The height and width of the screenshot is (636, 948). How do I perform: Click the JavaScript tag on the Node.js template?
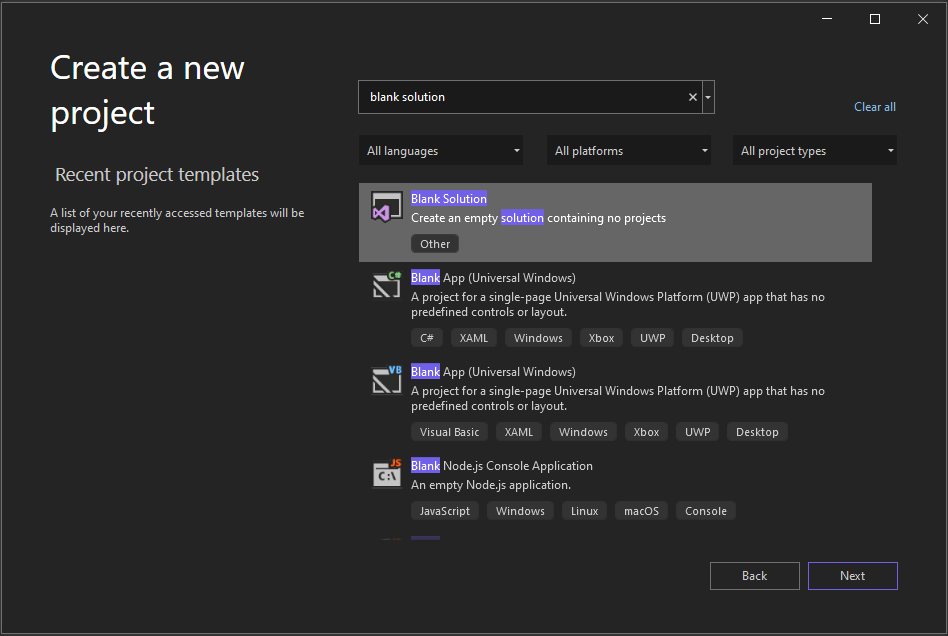click(444, 510)
